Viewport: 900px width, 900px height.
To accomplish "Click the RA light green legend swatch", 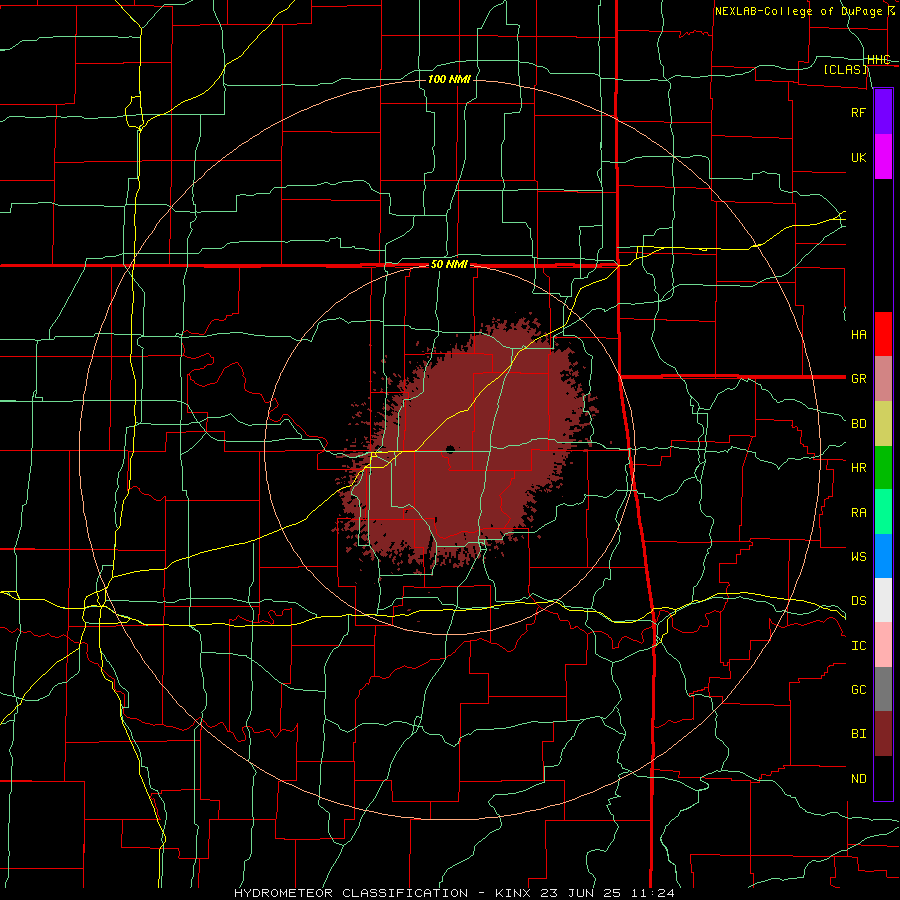I will click(x=883, y=512).
